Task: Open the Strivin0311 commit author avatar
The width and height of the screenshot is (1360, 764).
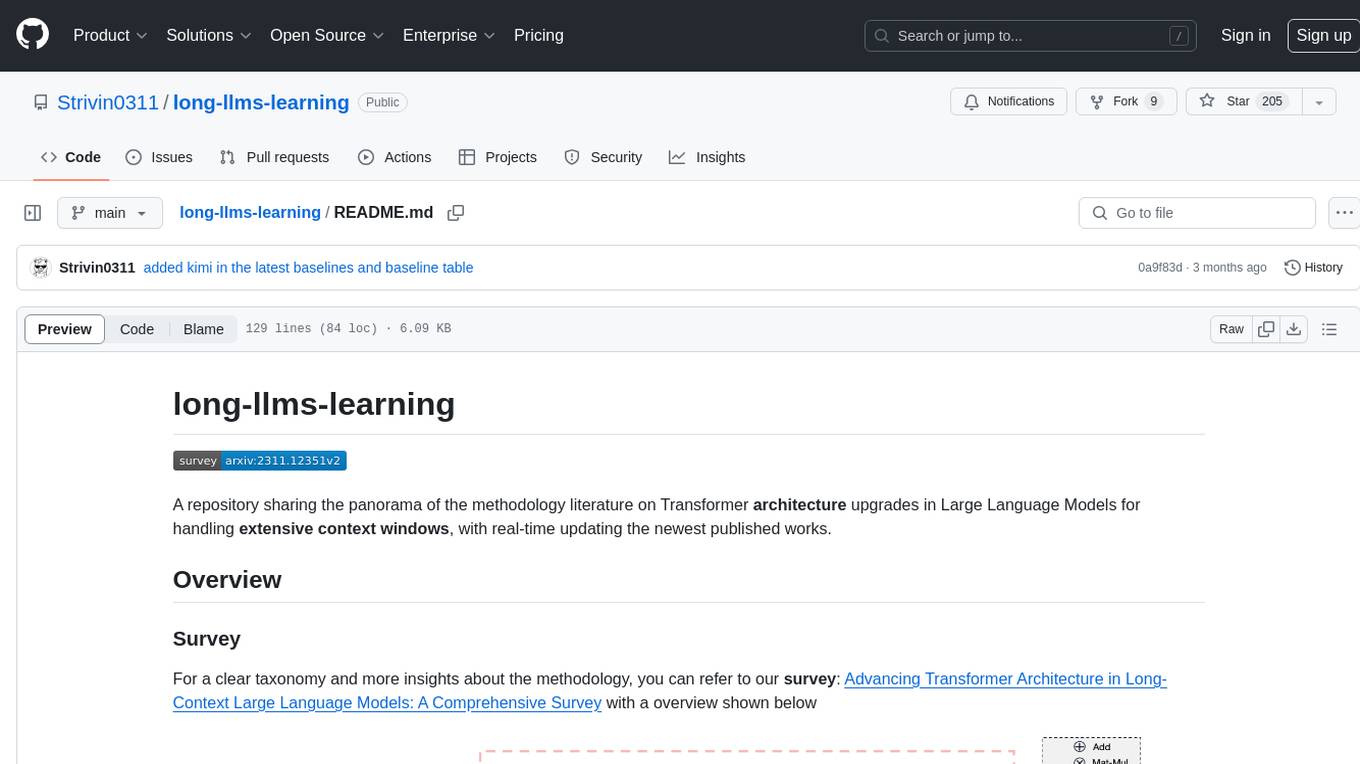Action: tap(41, 268)
